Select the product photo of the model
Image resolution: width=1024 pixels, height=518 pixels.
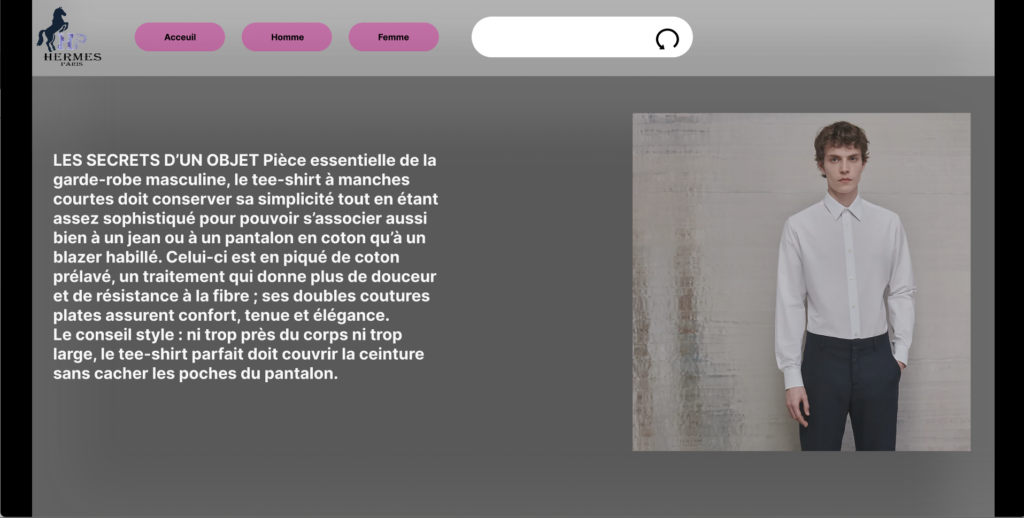pyautogui.click(x=801, y=281)
